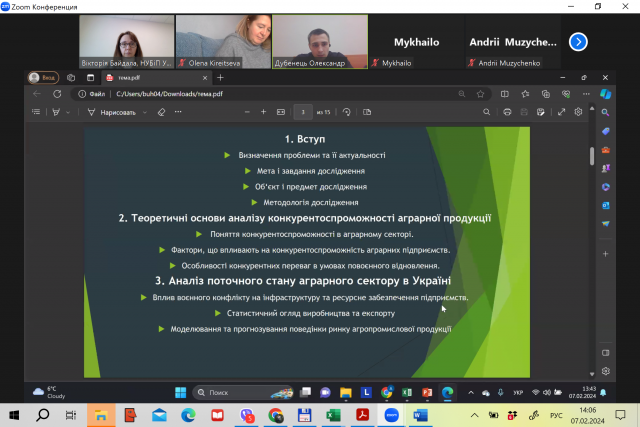Click scrollbar down arrow in PDF viewer
This screenshot has width=640, height=427.
592,374
